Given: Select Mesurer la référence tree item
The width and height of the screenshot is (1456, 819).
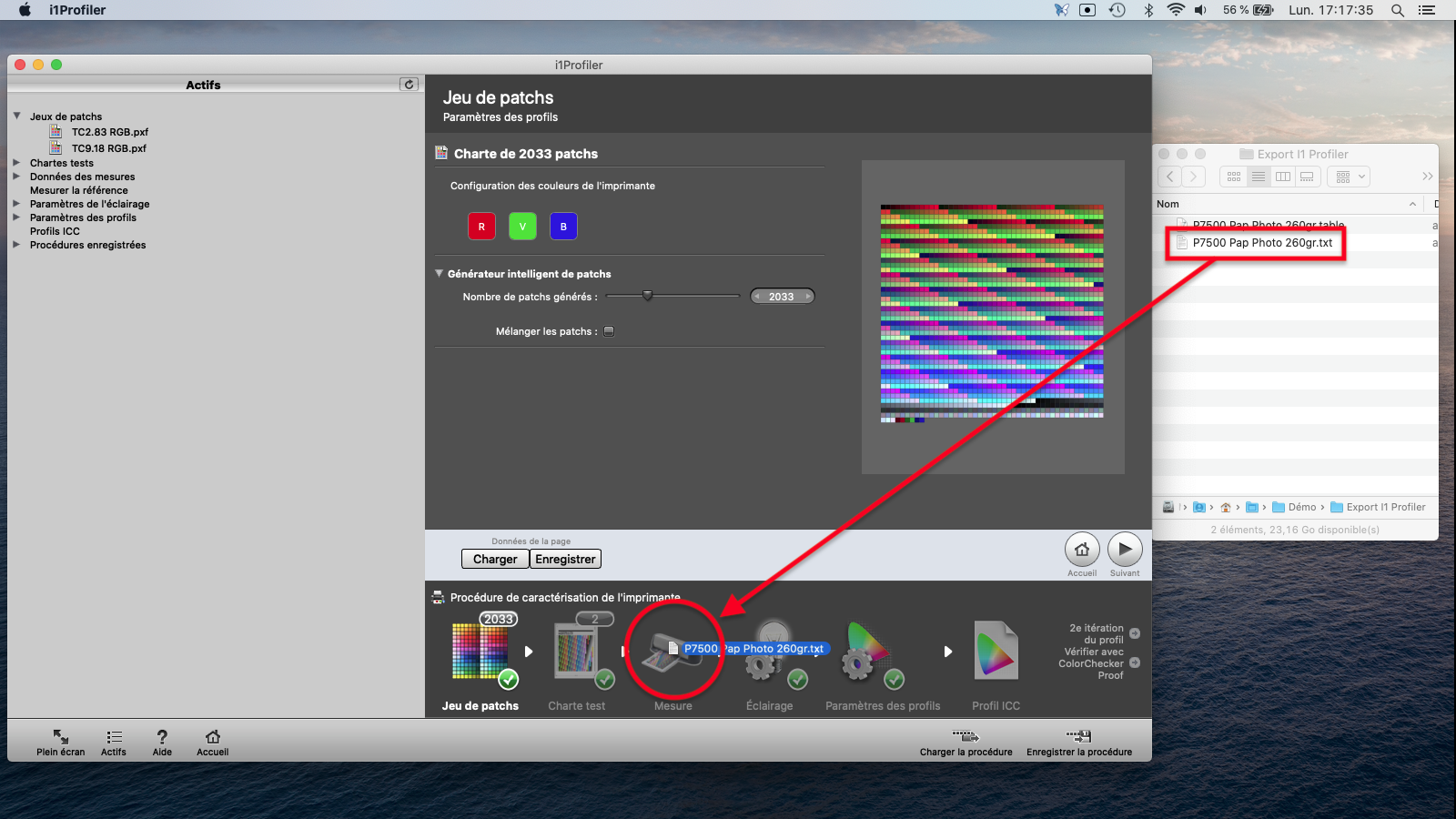Looking at the screenshot, I should tap(79, 190).
